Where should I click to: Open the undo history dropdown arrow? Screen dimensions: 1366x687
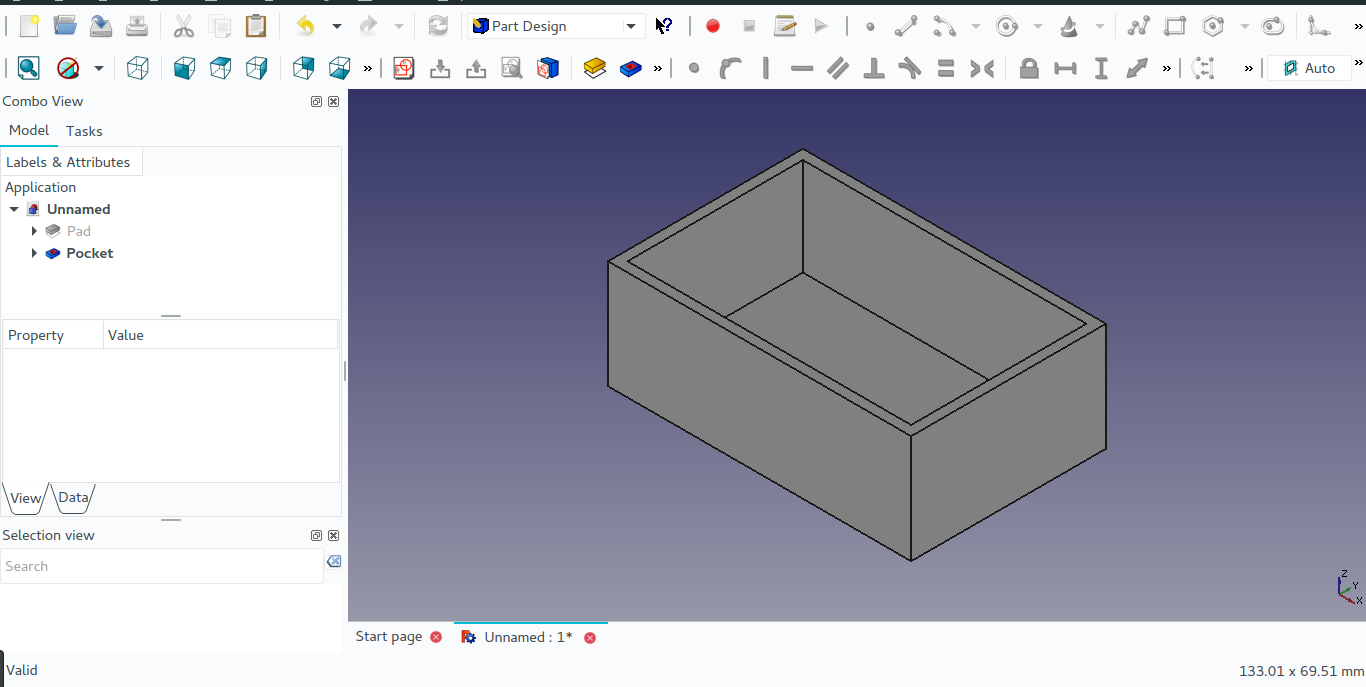[337, 26]
